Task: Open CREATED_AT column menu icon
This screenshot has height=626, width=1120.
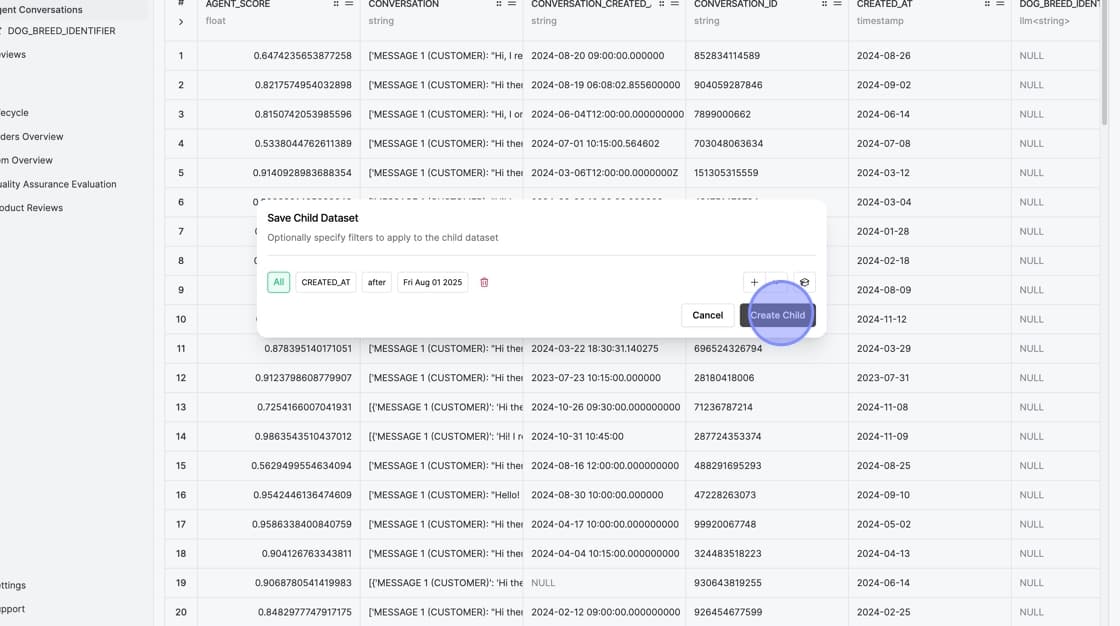Action: point(1000,5)
